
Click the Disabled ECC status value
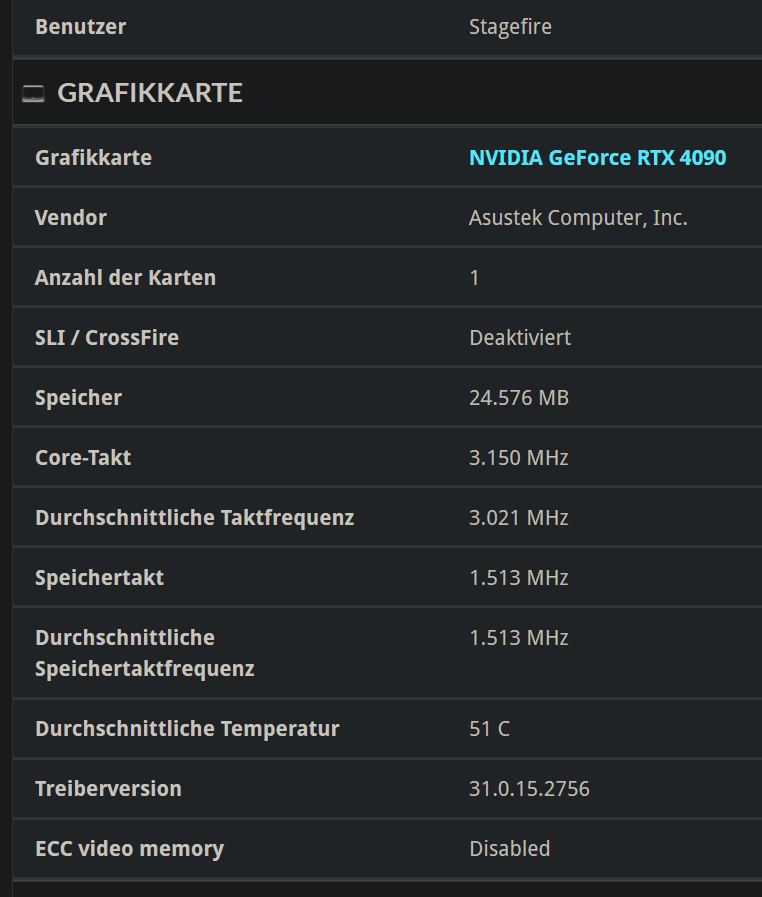509,849
